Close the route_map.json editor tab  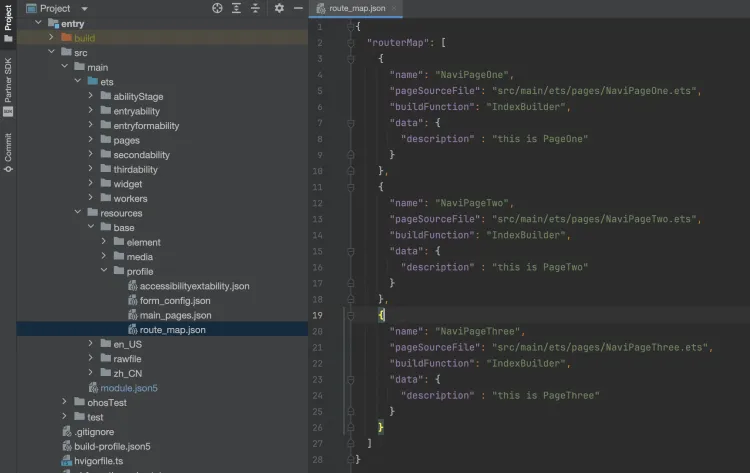394,8
